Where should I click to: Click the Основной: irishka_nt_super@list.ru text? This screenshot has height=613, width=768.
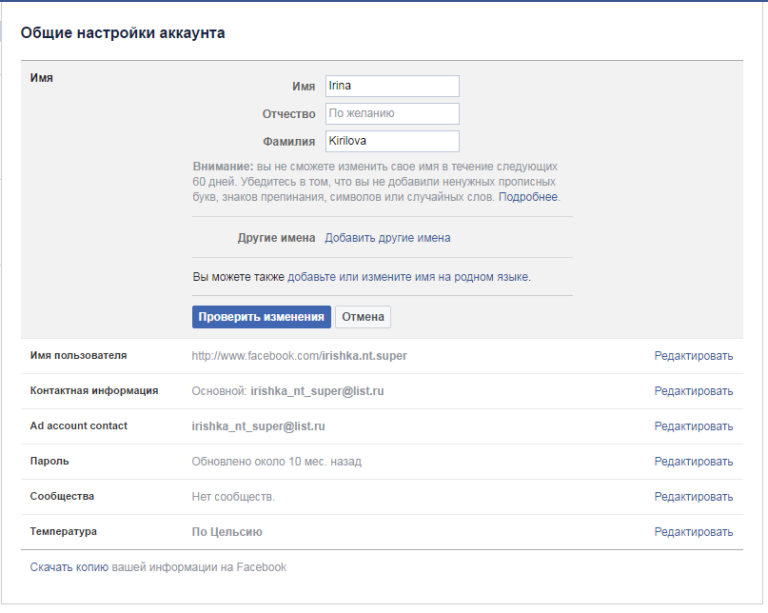point(288,391)
